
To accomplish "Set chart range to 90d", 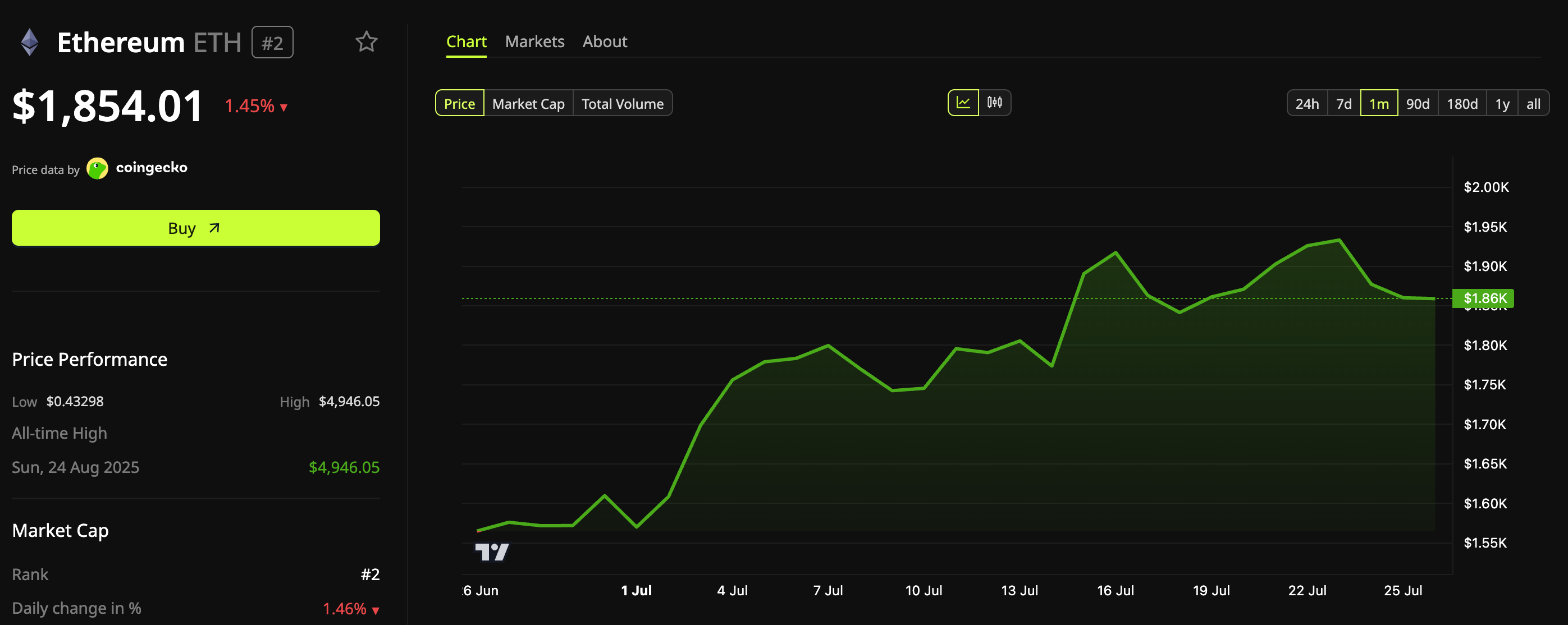I will (x=1418, y=103).
